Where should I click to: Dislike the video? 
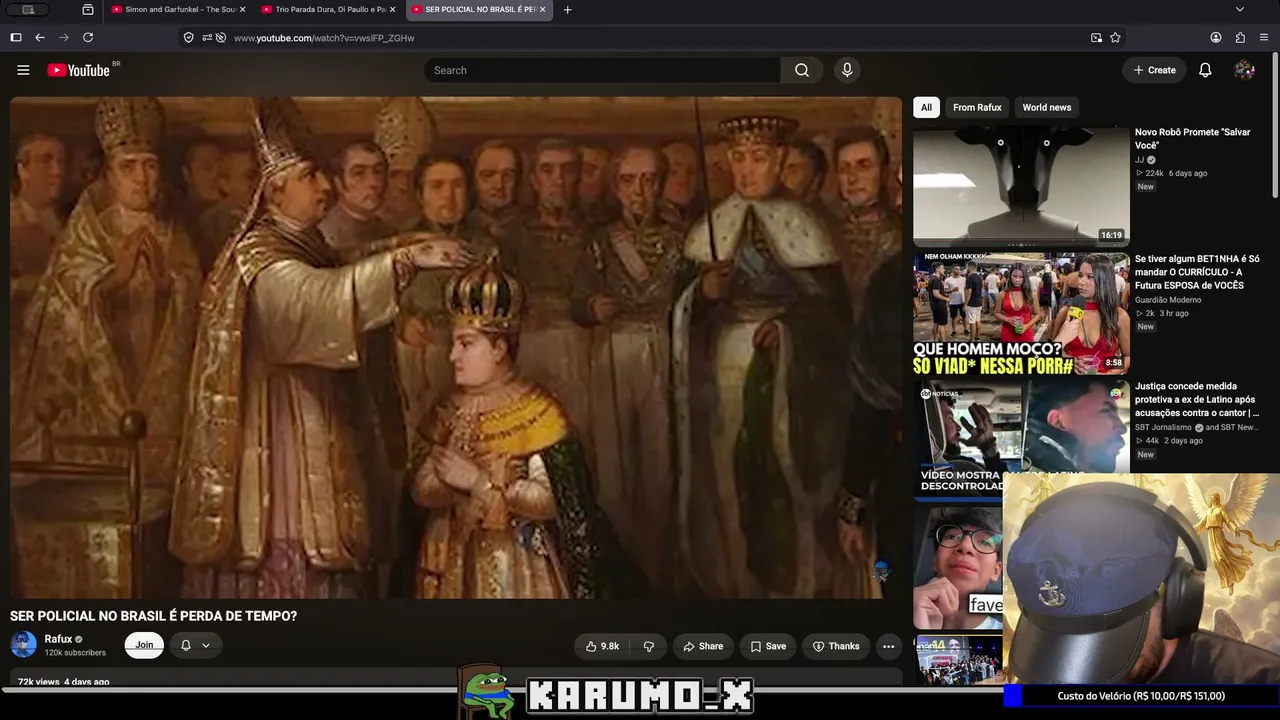click(648, 646)
